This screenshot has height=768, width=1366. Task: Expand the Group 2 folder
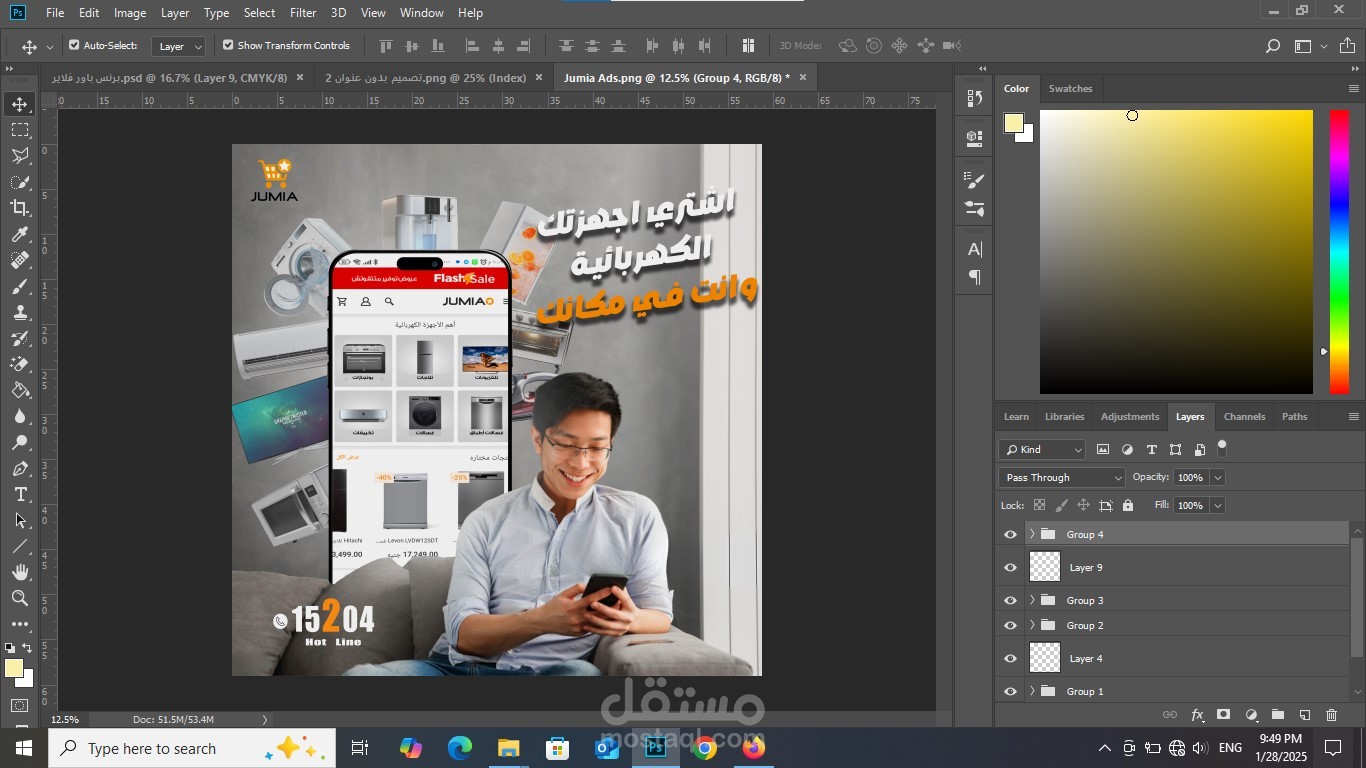click(1032, 625)
